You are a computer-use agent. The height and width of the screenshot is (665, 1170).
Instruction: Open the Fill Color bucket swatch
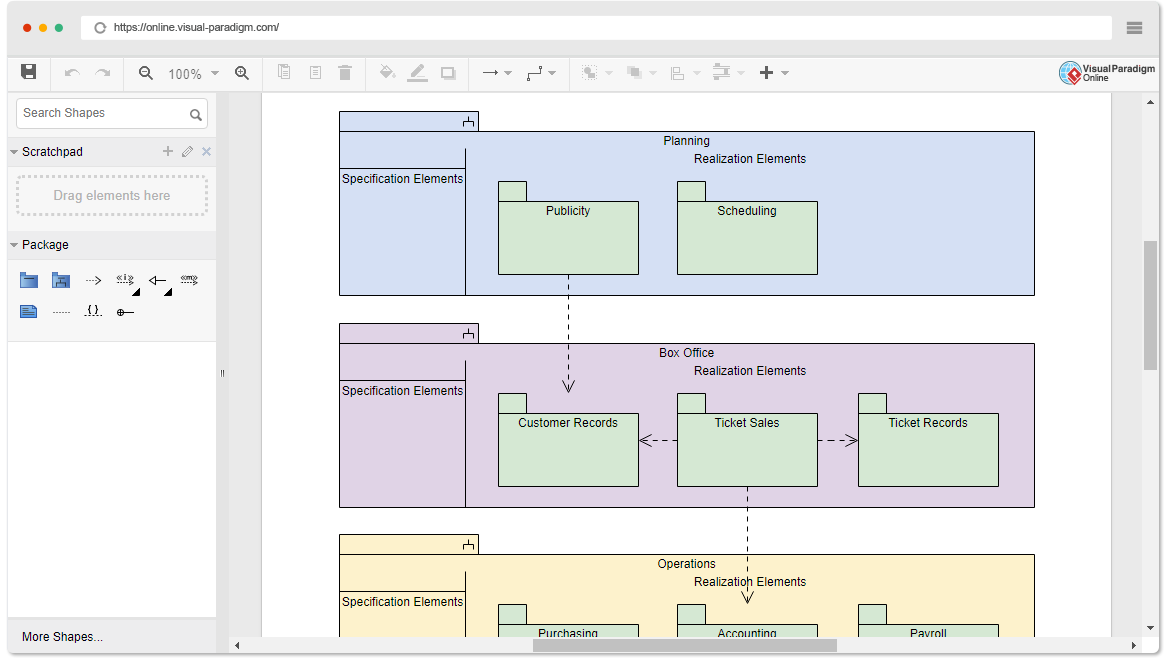pyautogui.click(x=388, y=72)
